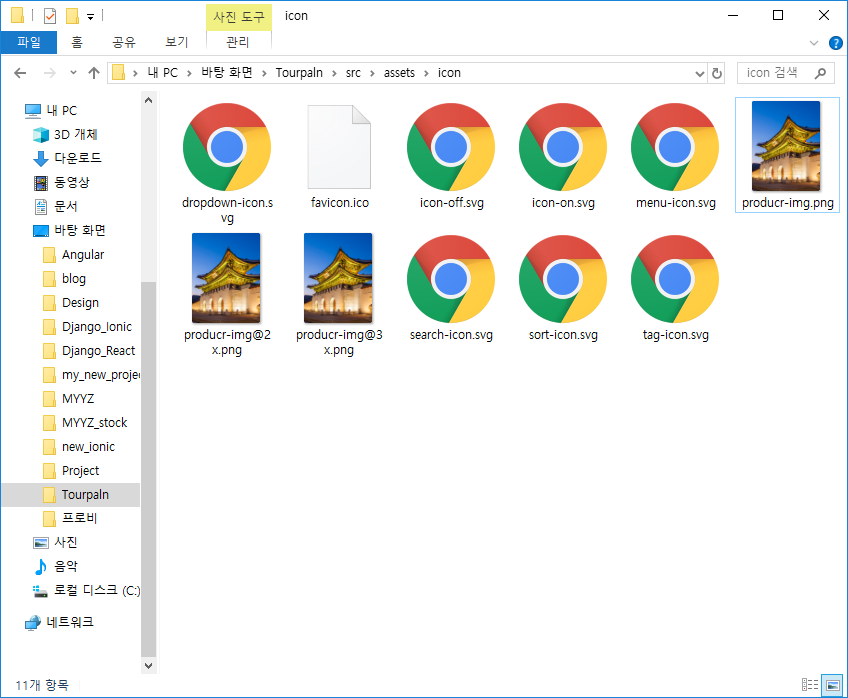Go back with the back arrow

[20, 73]
